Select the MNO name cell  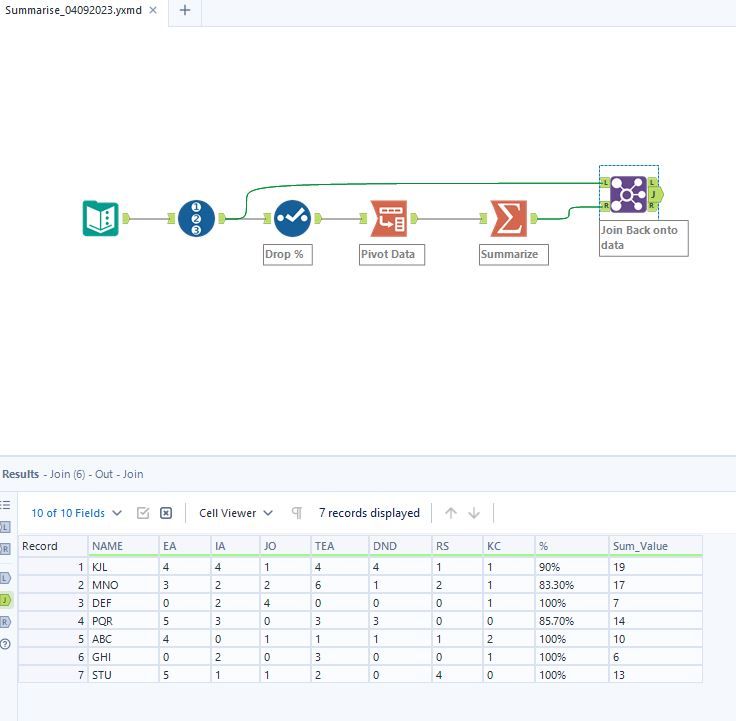pos(123,585)
